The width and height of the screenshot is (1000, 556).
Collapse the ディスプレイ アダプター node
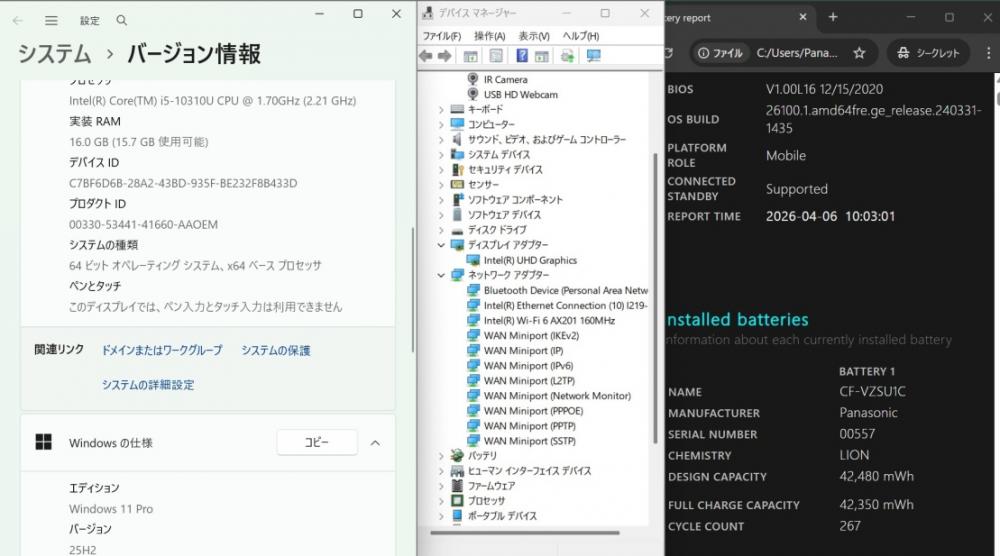coord(441,245)
